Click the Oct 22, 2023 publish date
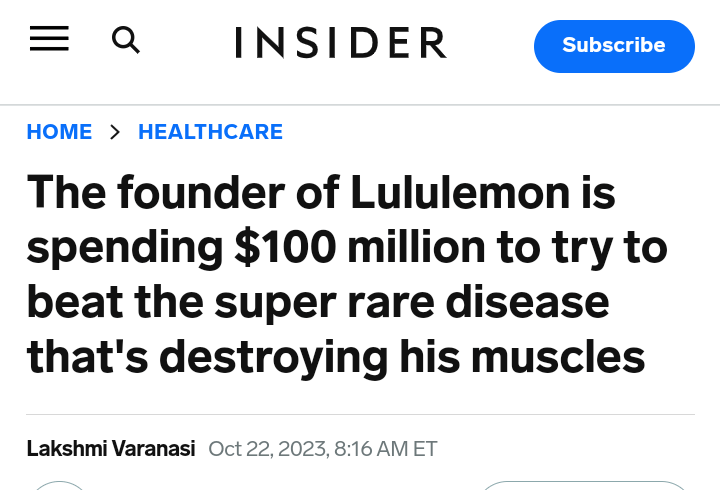Image resolution: width=720 pixels, height=490 pixels. [x=267, y=448]
